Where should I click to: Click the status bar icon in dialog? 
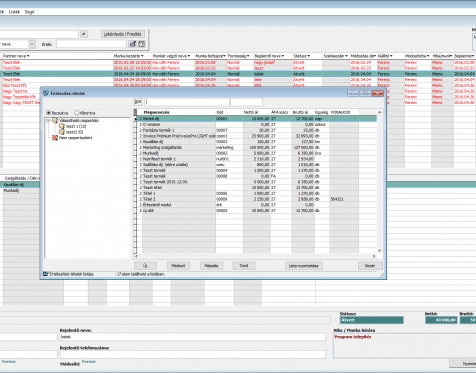coord(46,274)
